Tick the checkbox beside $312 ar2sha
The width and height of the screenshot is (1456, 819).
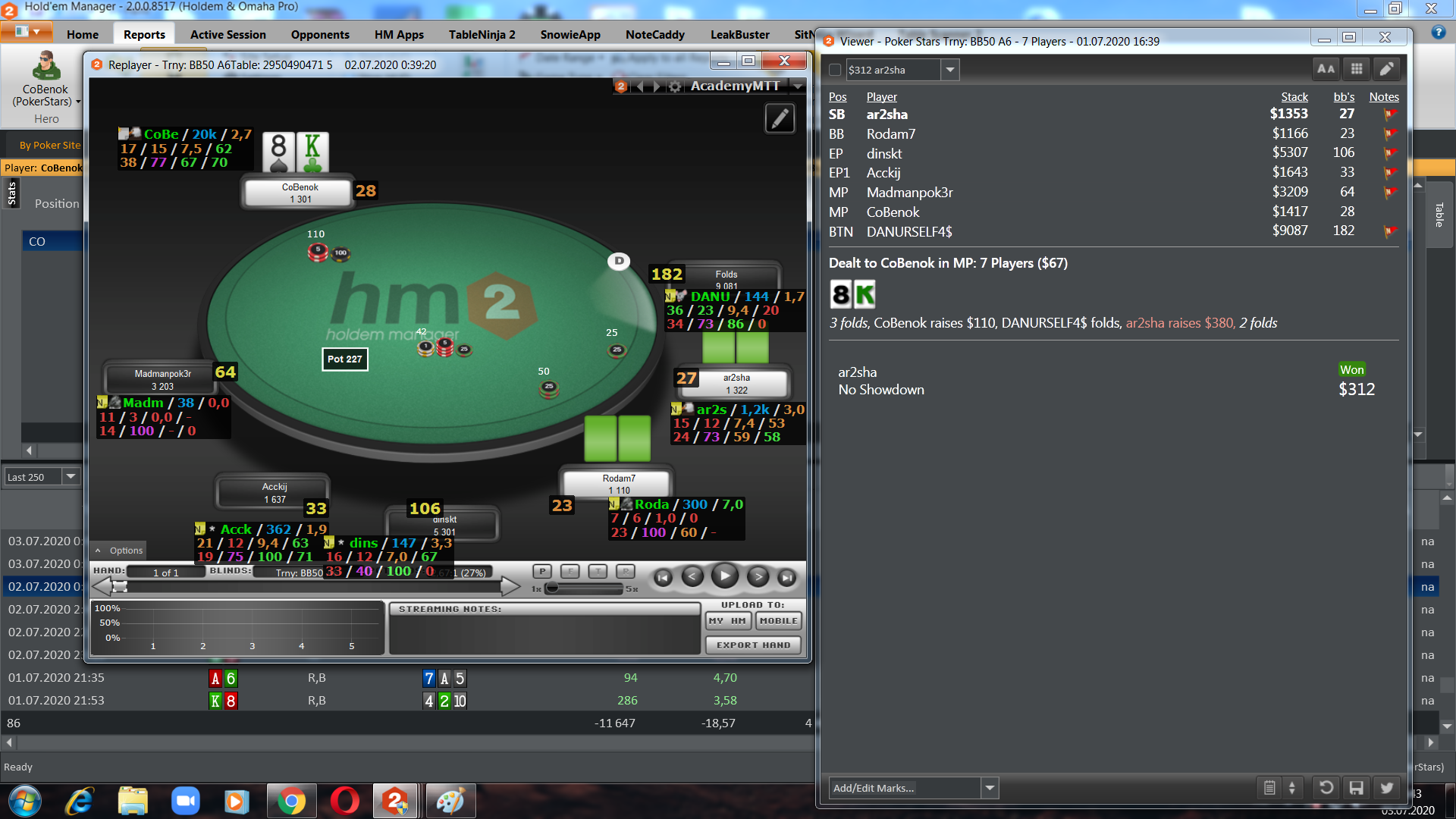tap(835, 70)
